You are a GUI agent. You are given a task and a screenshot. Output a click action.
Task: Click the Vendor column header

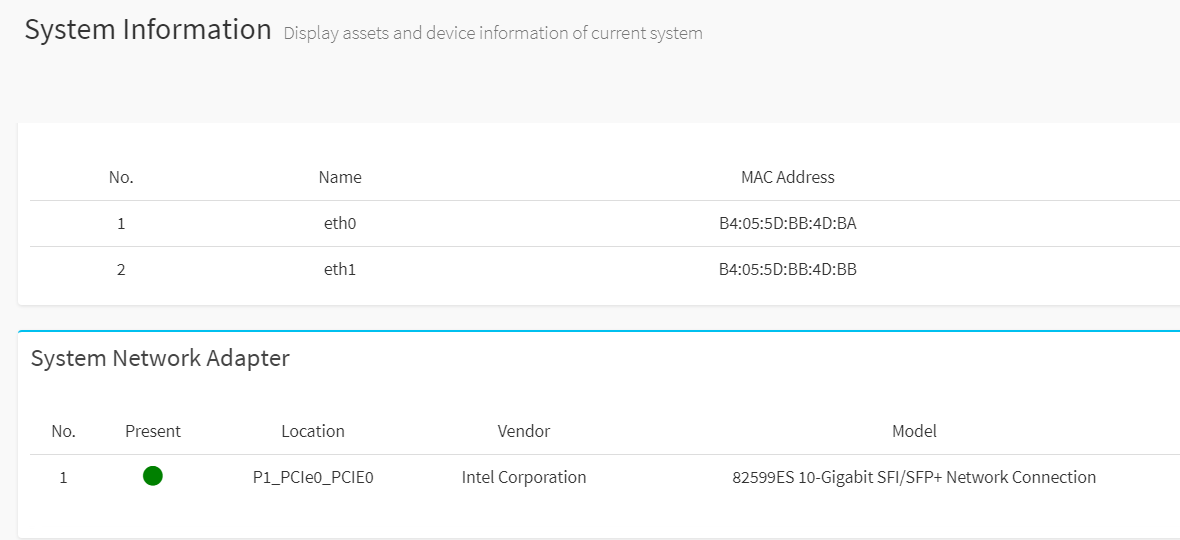point(524,432)
